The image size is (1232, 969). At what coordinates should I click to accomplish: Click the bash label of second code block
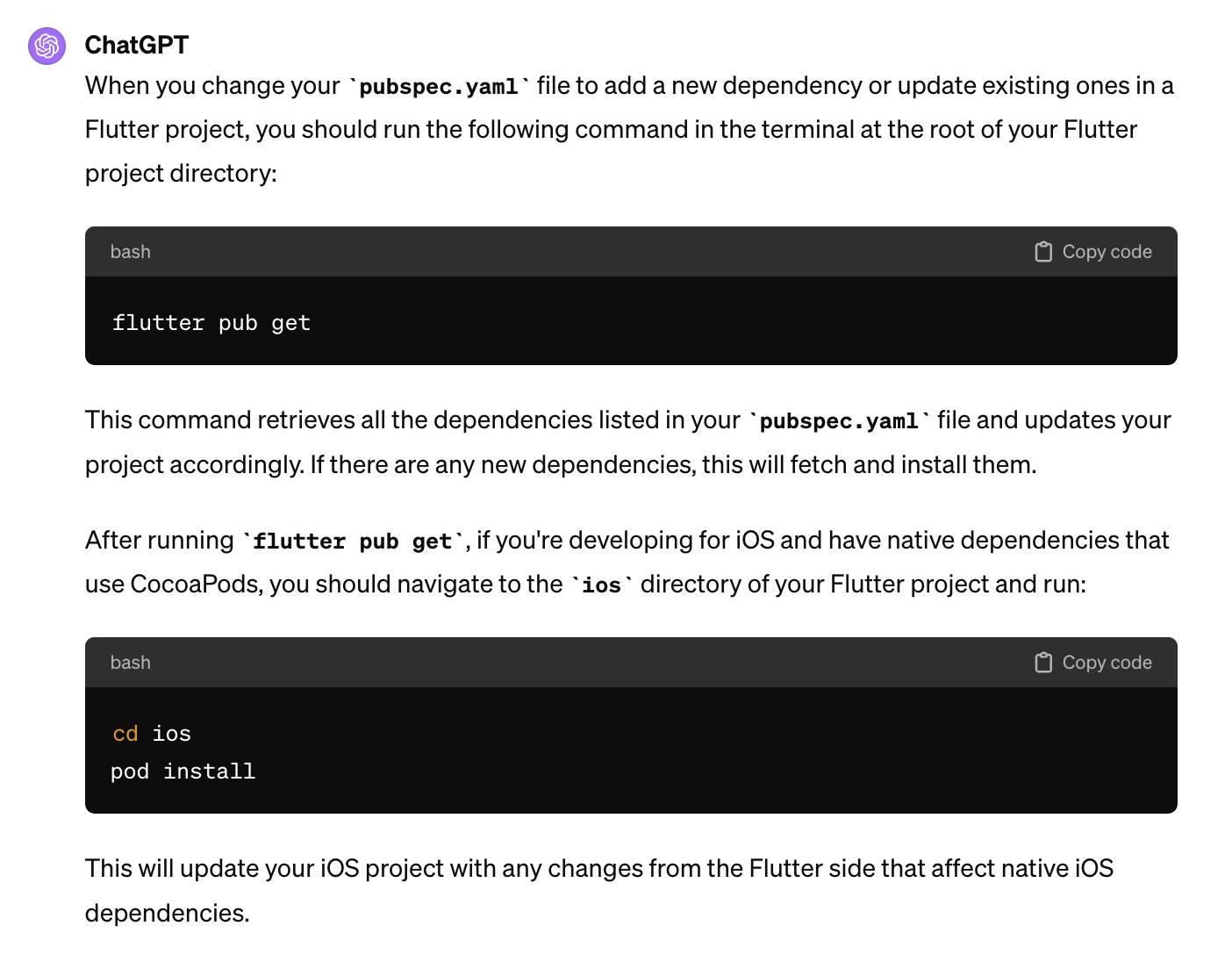pyautogui.click(x=131, y=663)
